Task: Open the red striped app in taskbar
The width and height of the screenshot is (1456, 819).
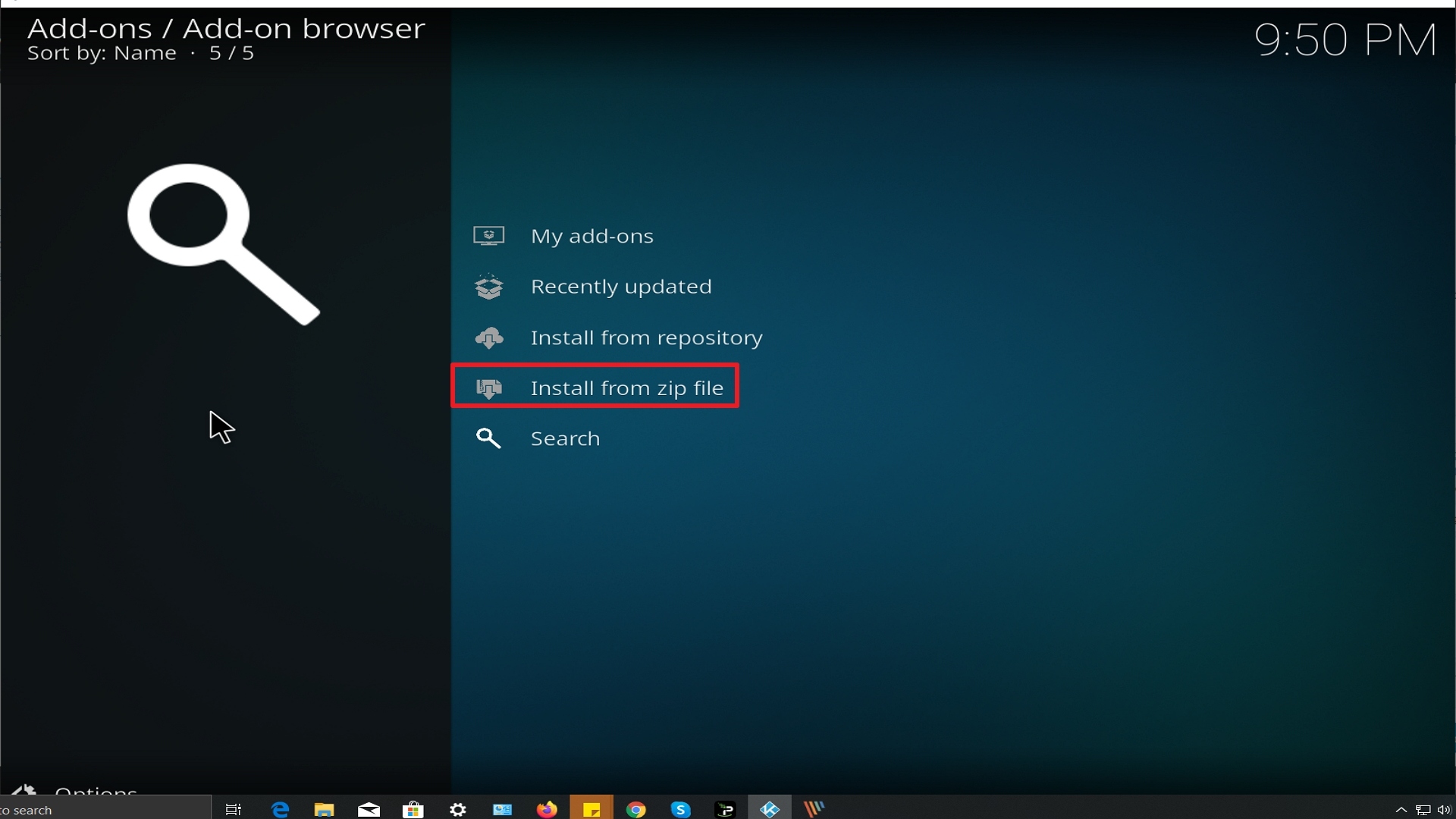Action: pyautogui.click(x=814, y=809)
